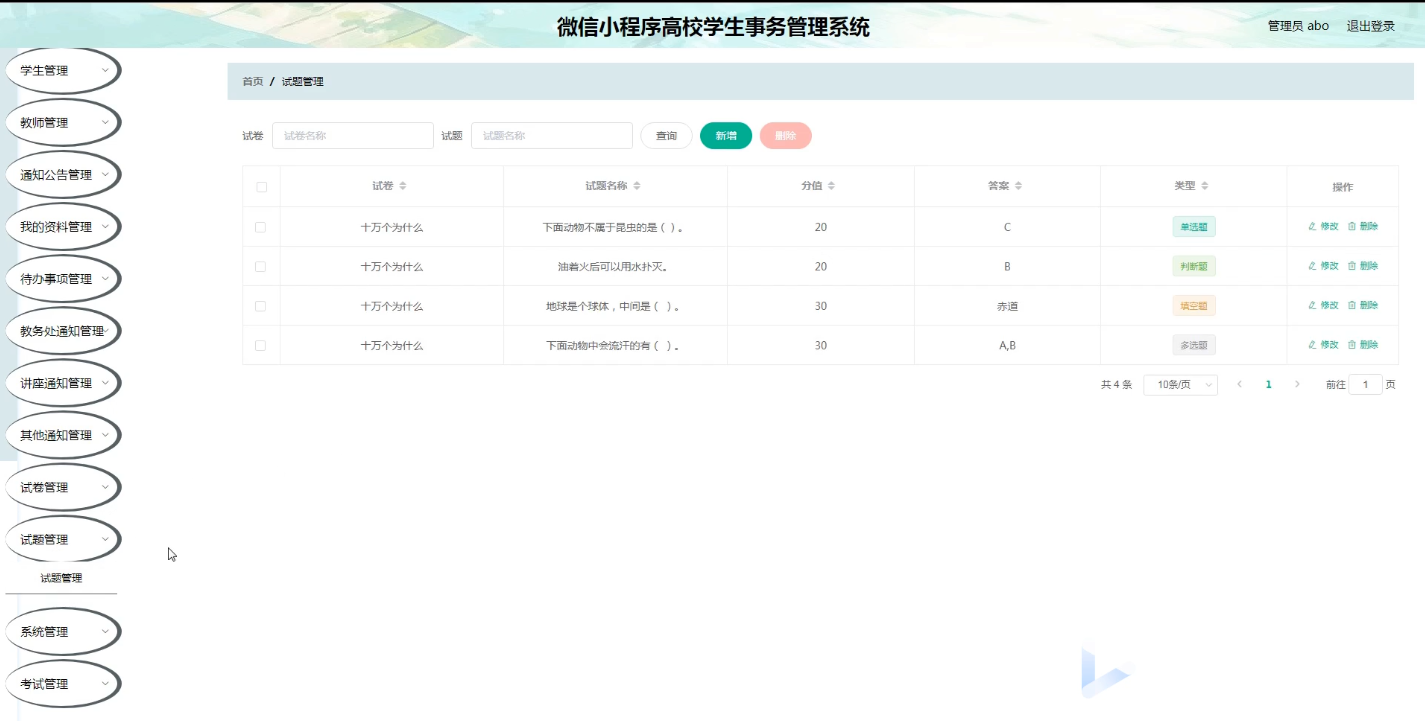Expand 待办事项管理 sidebar menu

tap(63, 279)
